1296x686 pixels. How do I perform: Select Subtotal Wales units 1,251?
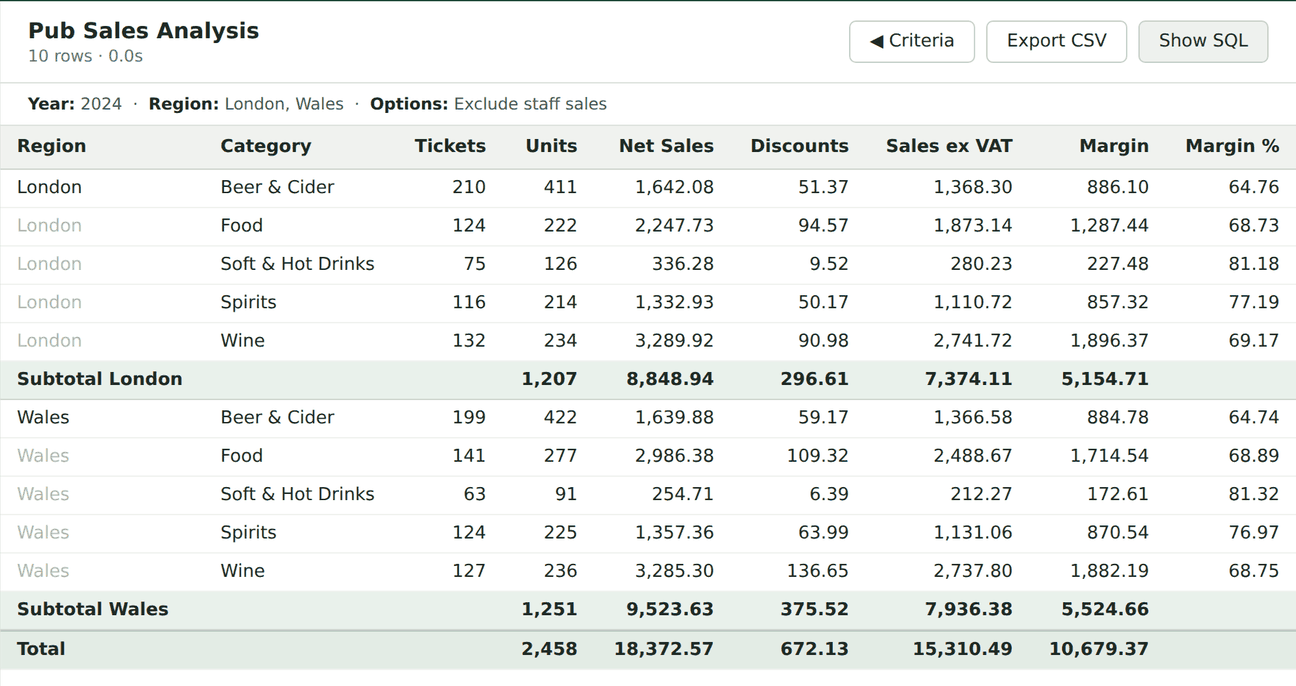(549, 609)
